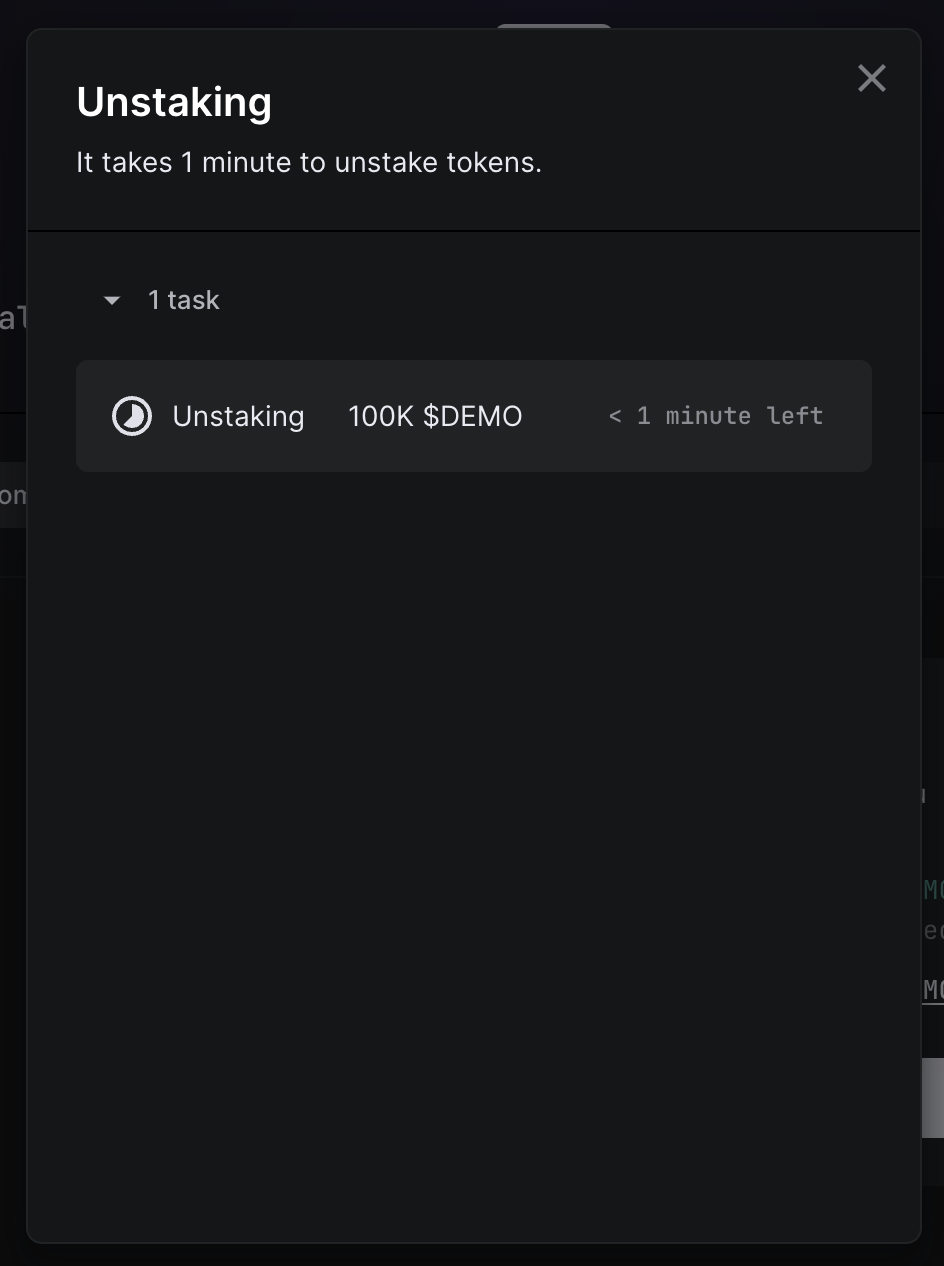Viewport: 944px width, 1266px height.
Task: Click the "Unstaking" dialog heading
Action: 174,102
